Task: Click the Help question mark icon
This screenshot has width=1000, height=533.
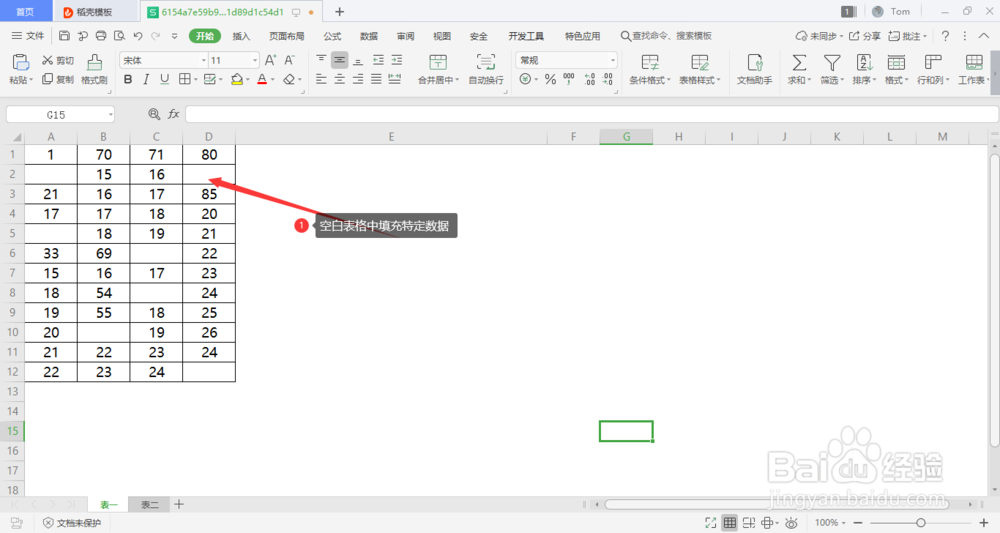Action: [945, 36]
